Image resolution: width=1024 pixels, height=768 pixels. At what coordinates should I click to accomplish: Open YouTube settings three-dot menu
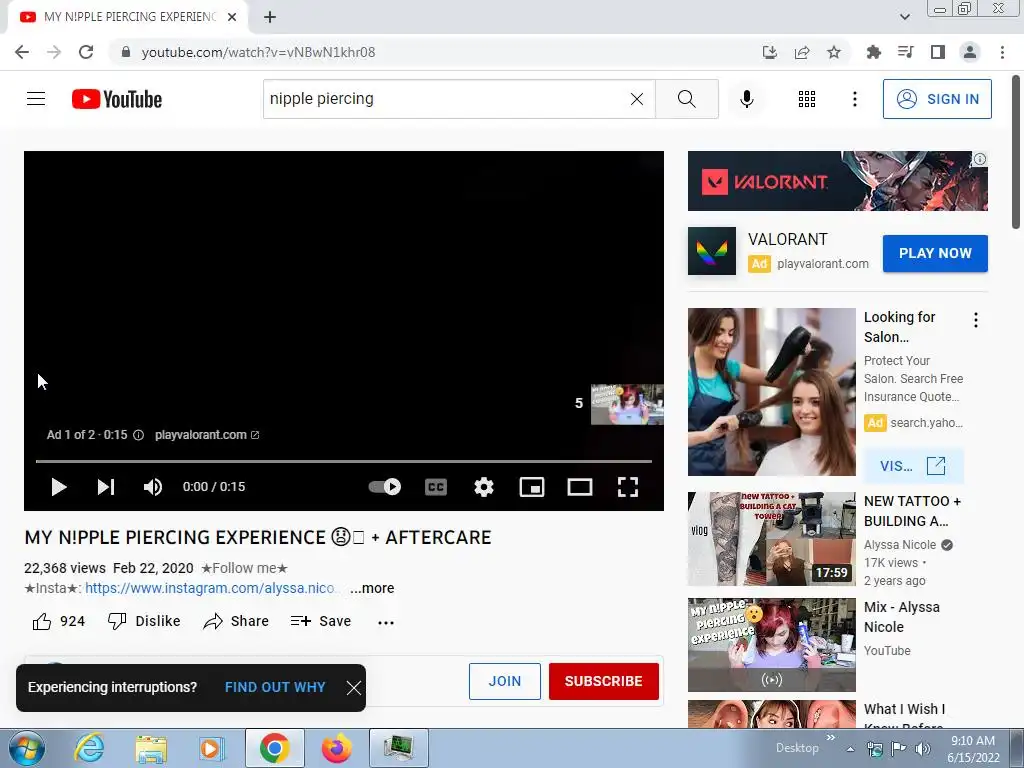tap(854, 99)
